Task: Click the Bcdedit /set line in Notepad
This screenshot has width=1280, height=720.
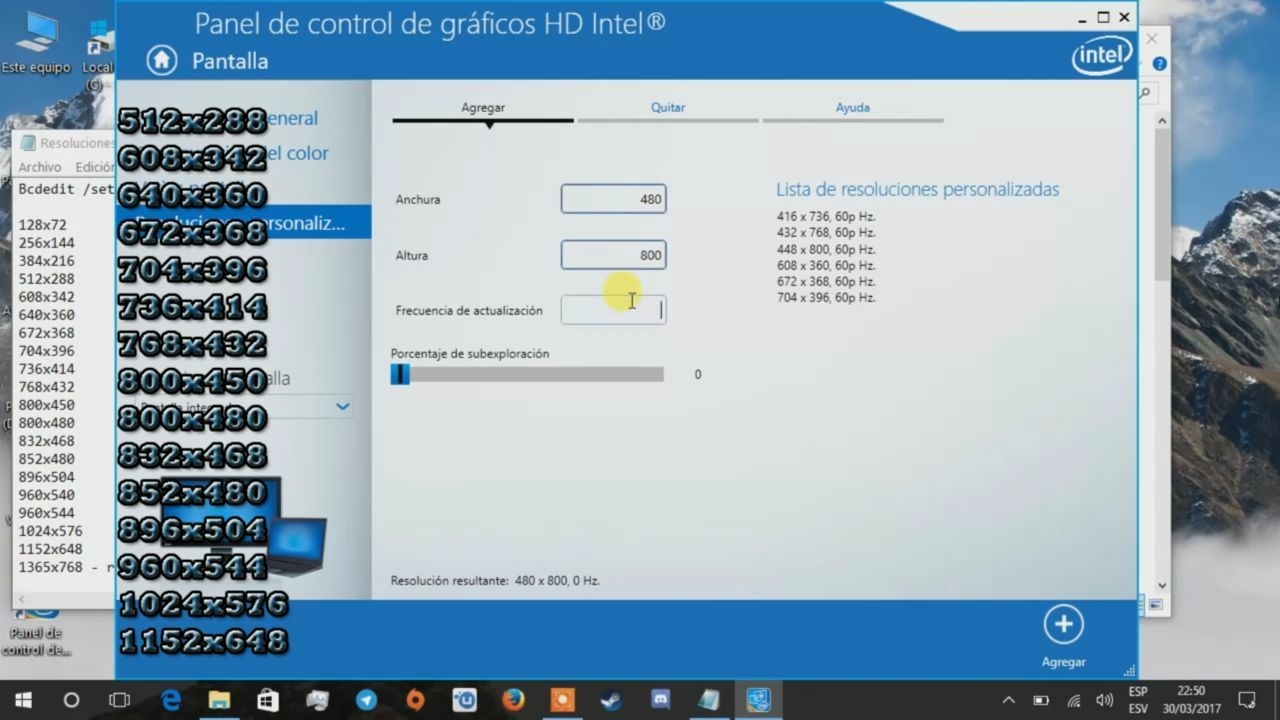Action: pyautogui.click(x=65, y=189)
